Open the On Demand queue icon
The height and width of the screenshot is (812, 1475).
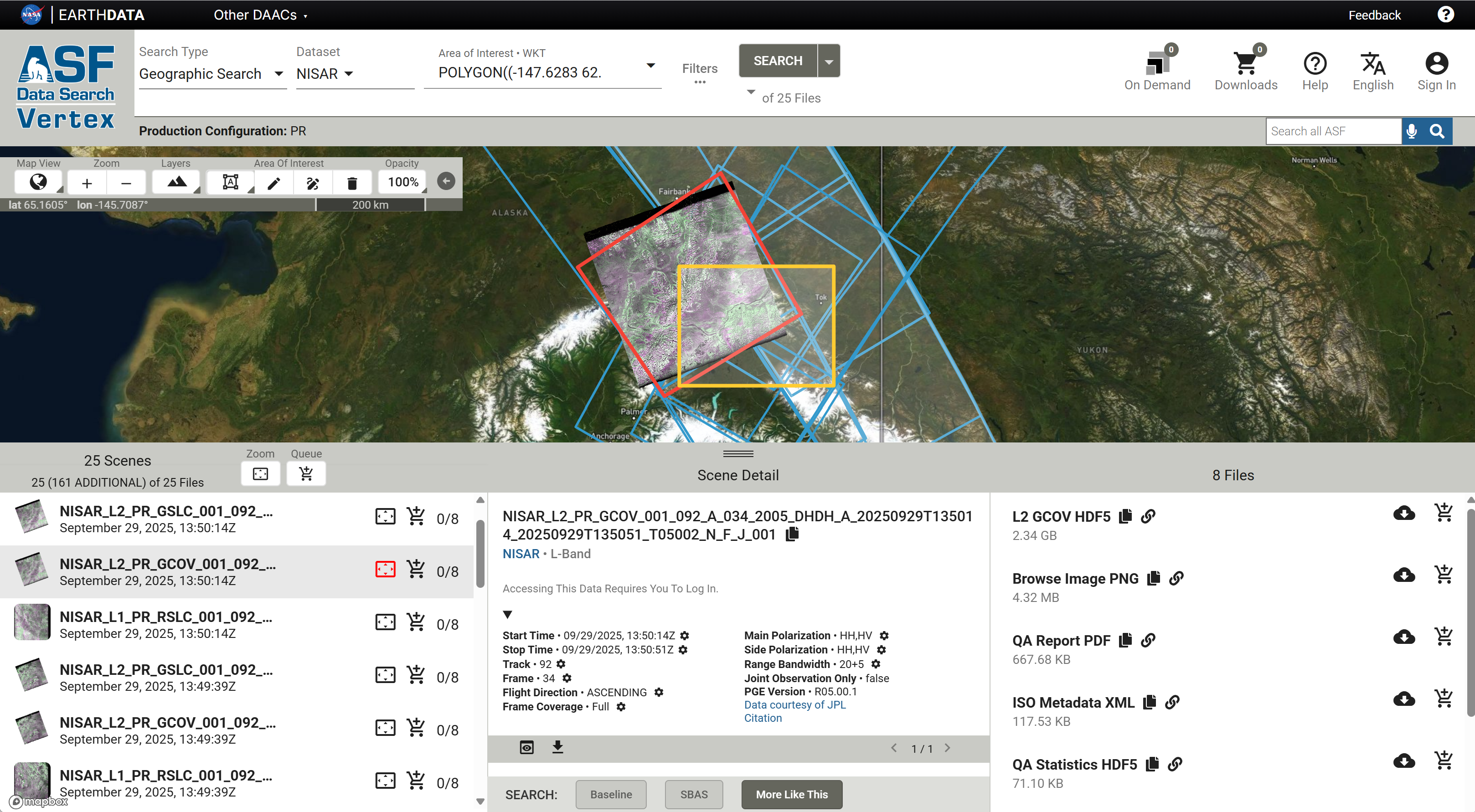tap(1157, 64)
